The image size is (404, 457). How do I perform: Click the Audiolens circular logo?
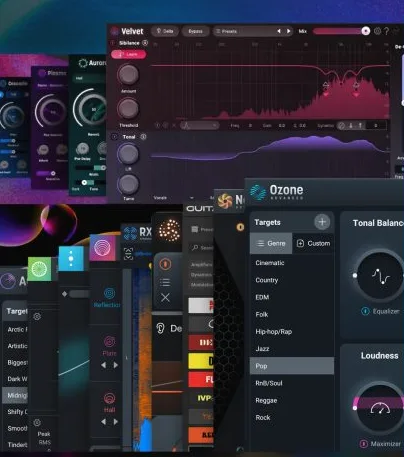point(7,281)
